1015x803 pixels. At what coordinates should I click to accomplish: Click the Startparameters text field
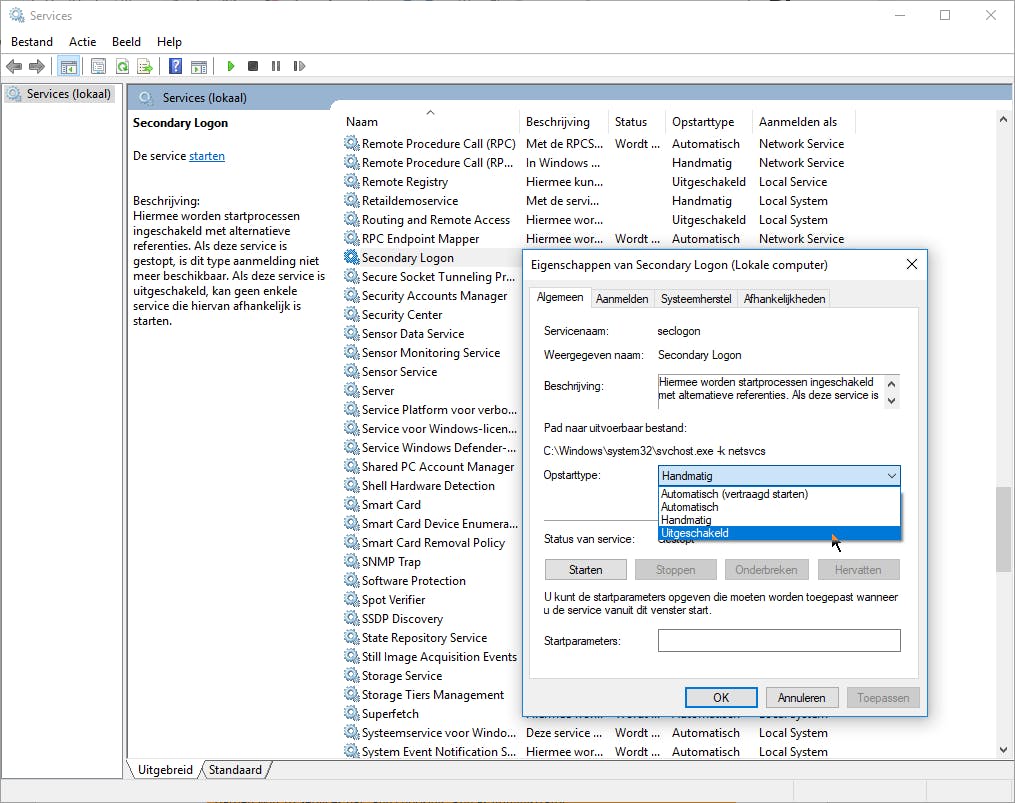(x=778, y=640)
